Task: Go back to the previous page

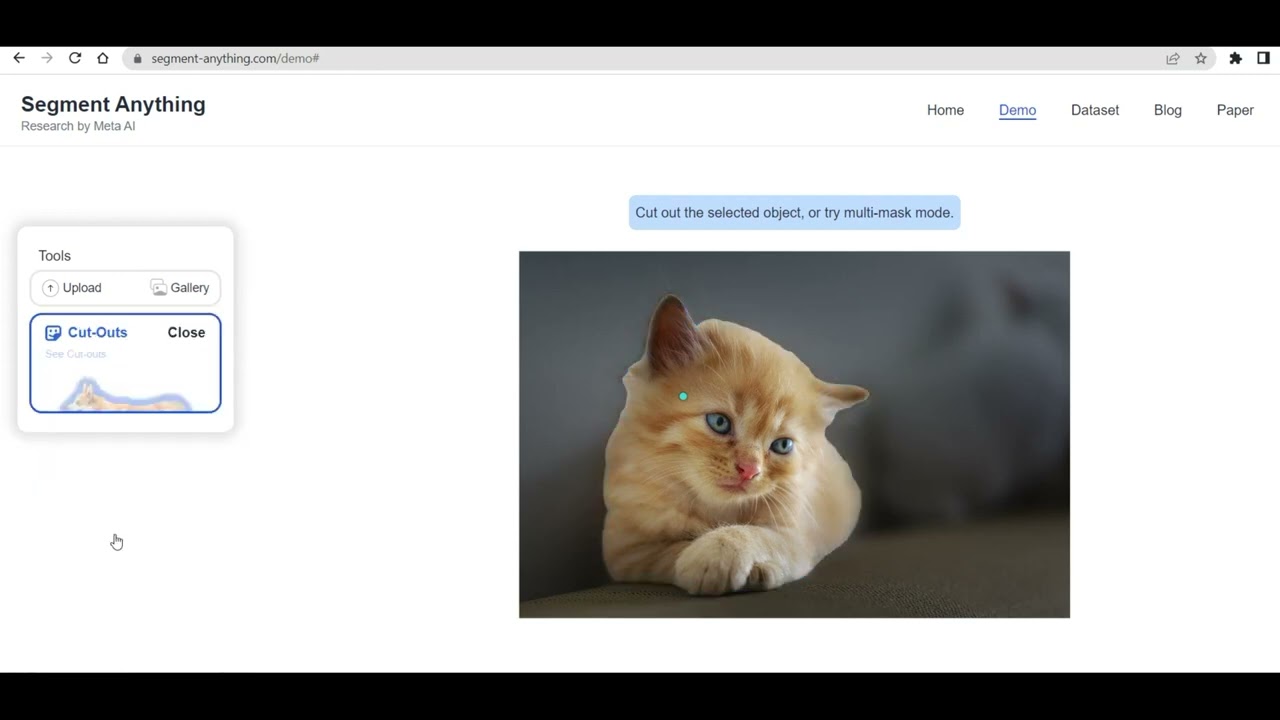Action: pos(19,59)
